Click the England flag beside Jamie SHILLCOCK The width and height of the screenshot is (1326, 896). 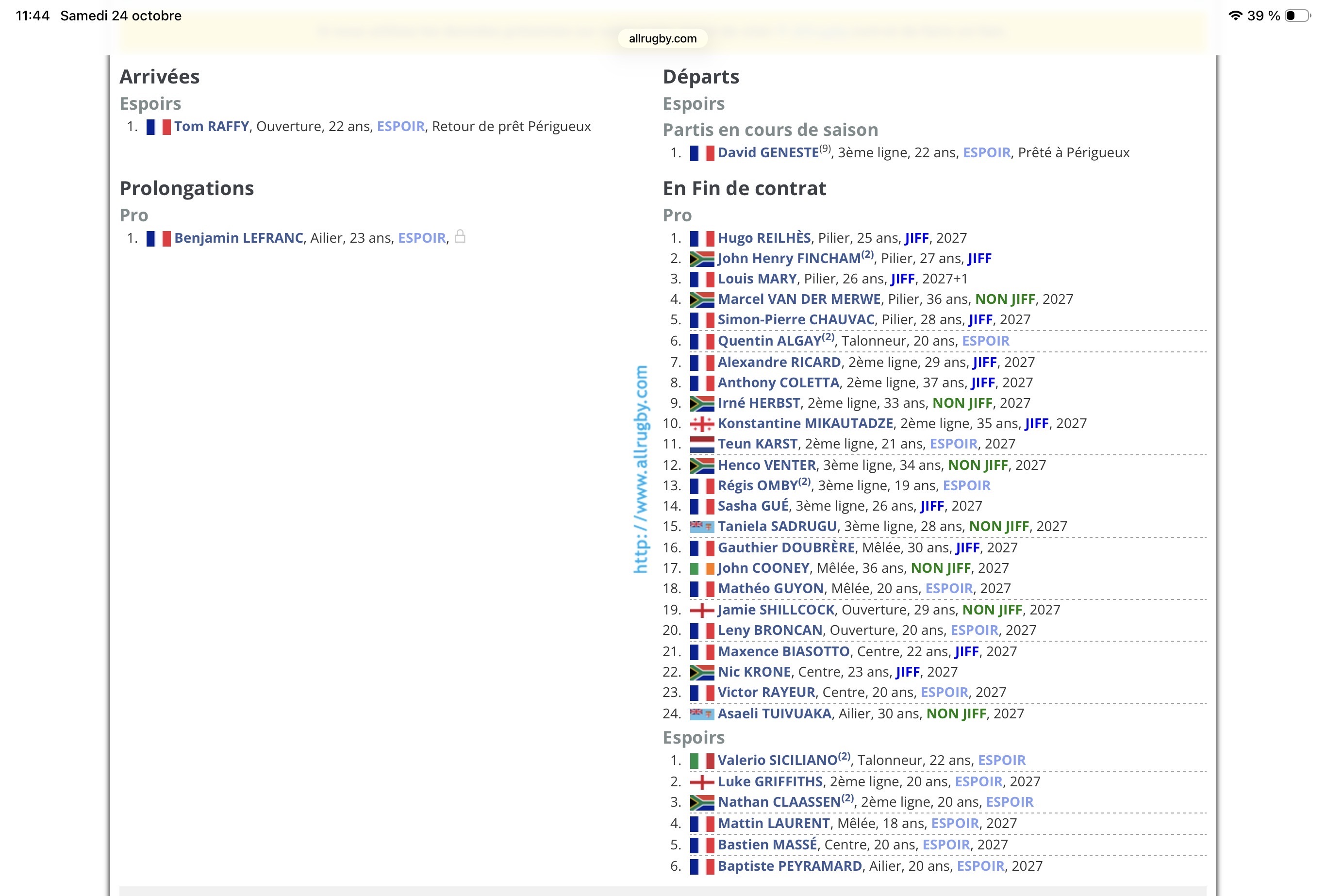702,610
